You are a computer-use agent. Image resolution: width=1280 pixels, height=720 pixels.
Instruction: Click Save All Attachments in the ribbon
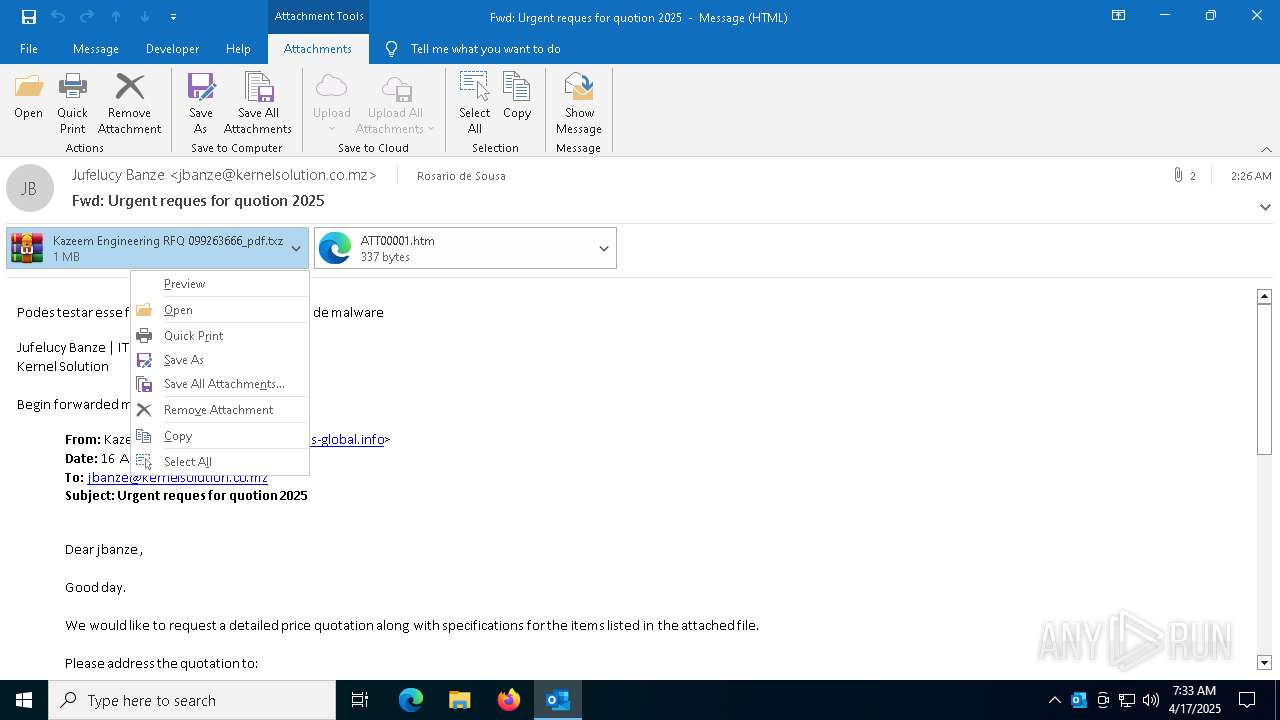coord(258,104)
